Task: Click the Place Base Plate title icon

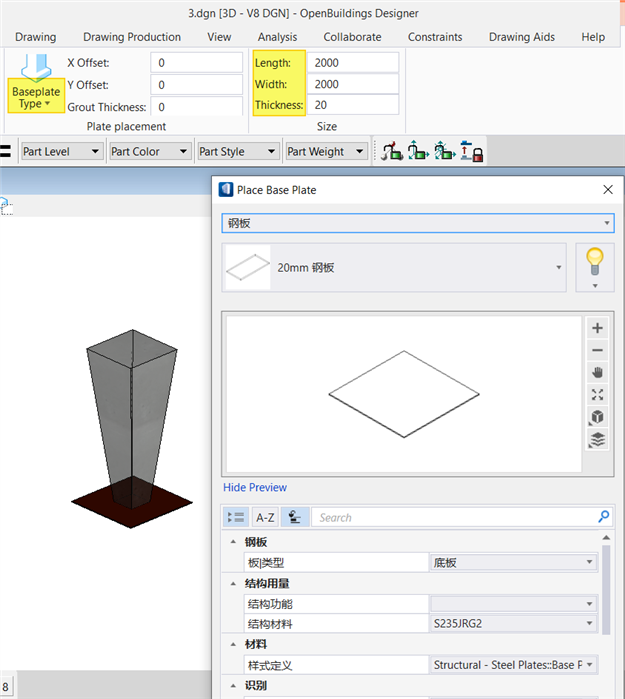Action: coord(226,189)
